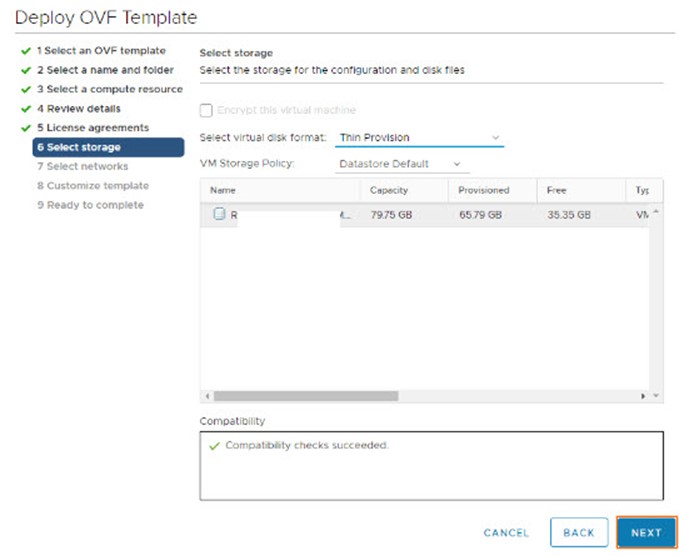Open the virtual disk format dropdown
679x556 pixels.
click(419, 138)
